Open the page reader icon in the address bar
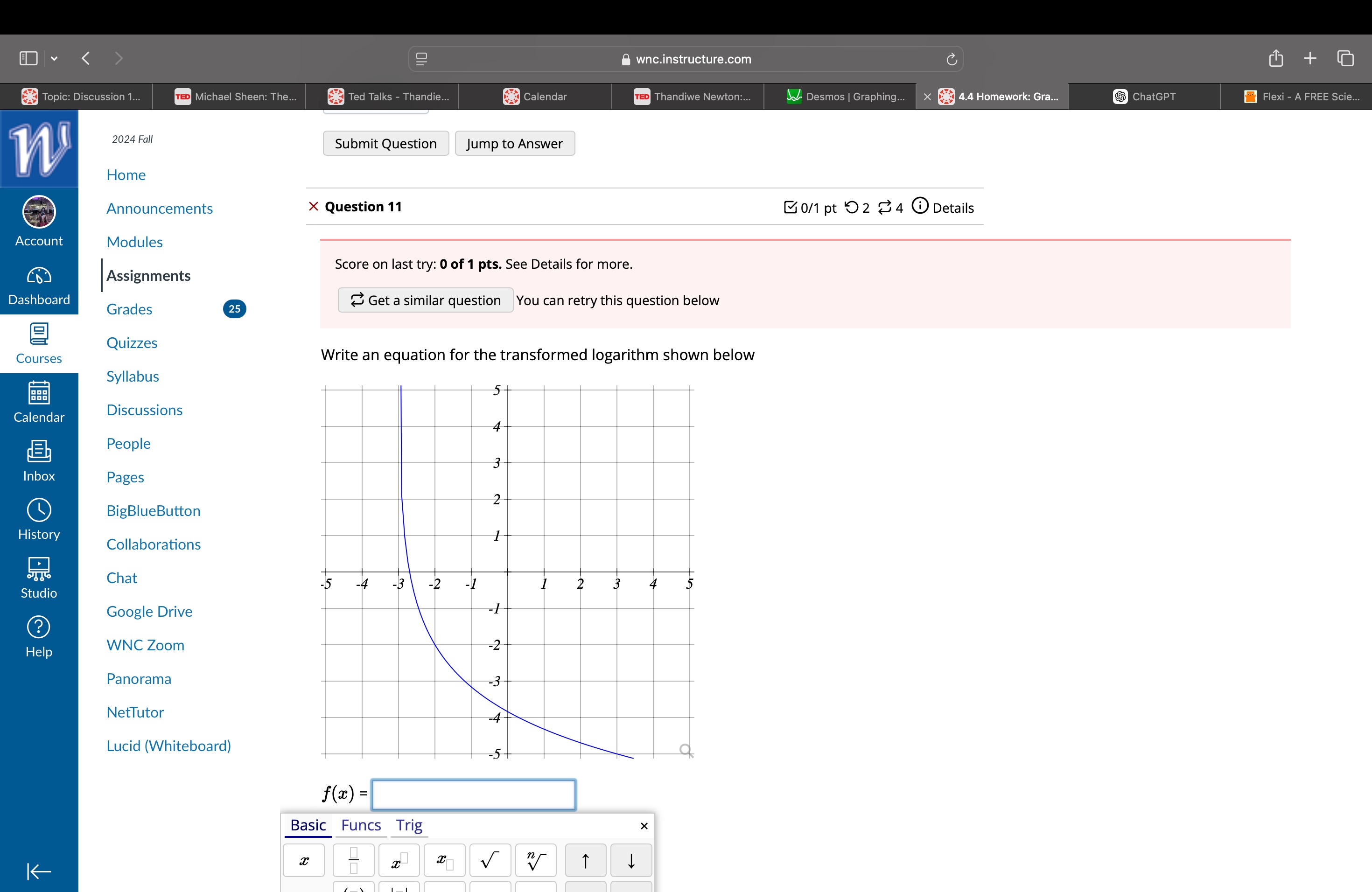Viewport: 1372px width, 892px height. point(421,59)
